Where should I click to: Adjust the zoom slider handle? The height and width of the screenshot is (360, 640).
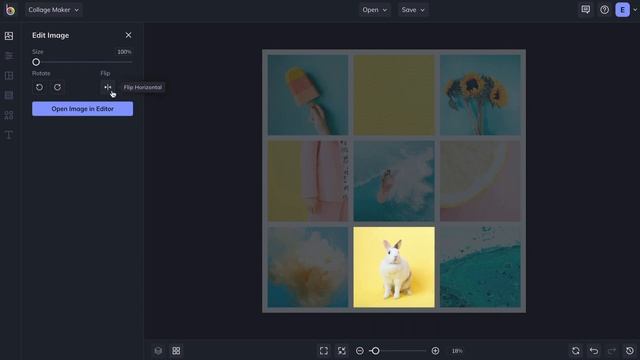click(375, 351)
